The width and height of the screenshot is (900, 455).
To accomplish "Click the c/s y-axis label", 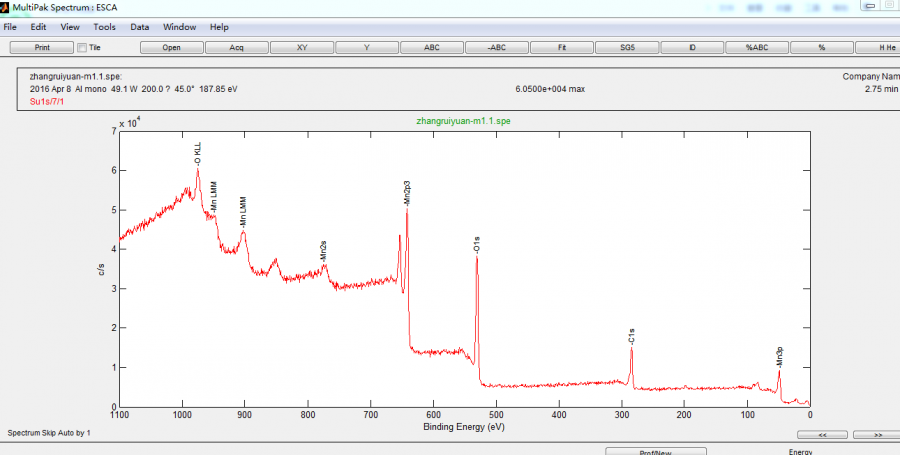I will coord(102,269).
